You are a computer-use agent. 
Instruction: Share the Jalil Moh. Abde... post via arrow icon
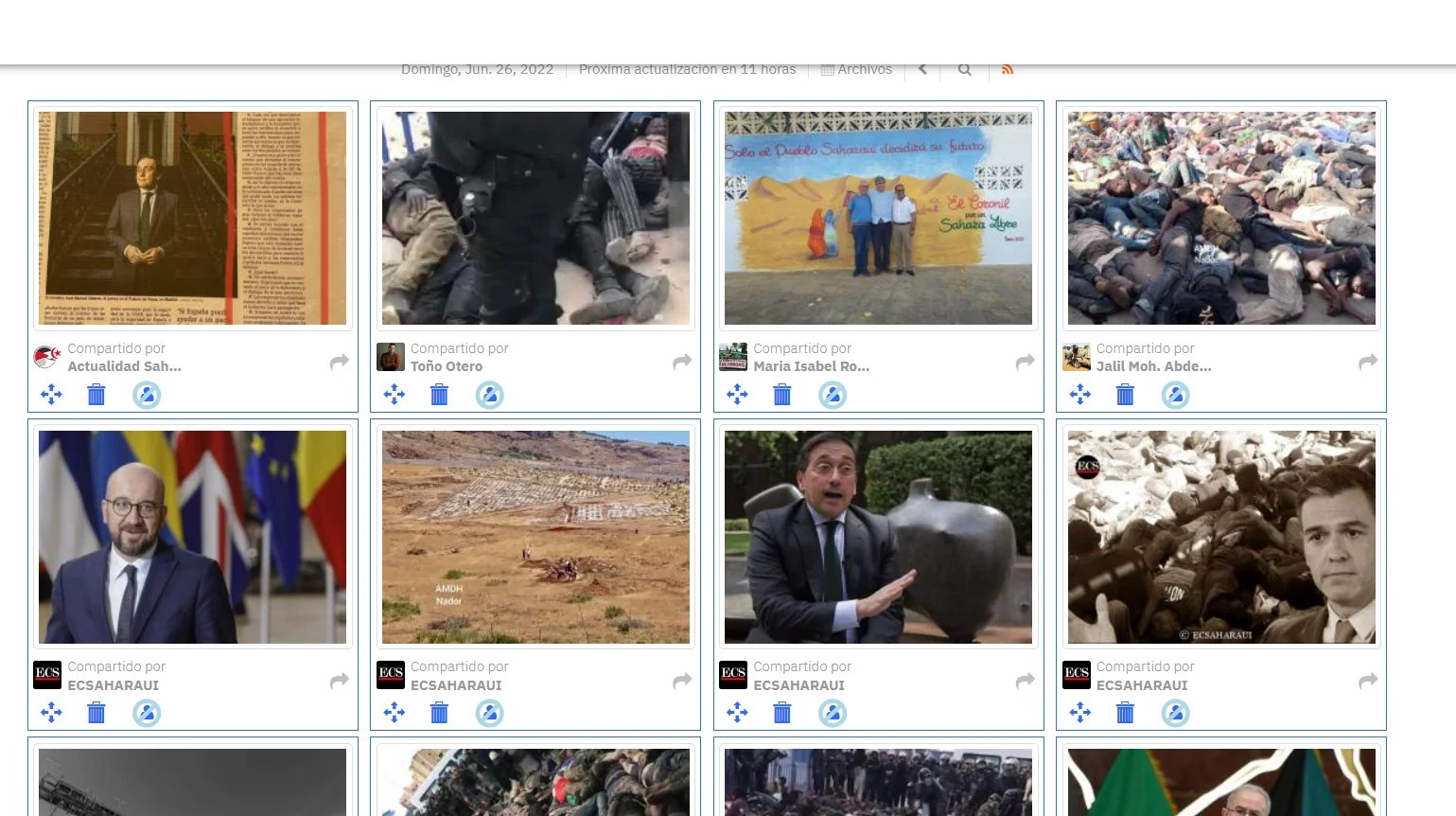tap(1368, 362)
